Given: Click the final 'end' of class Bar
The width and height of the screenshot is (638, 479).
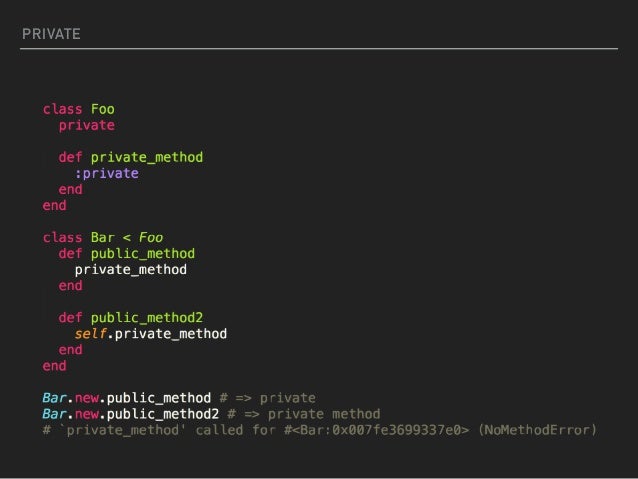Looking at the screenshot, I should coord(55,365).
